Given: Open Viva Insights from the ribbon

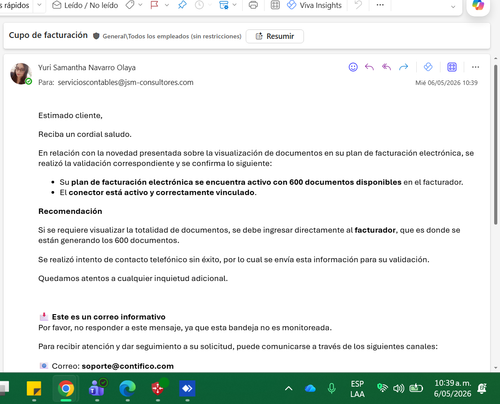Looking at the screenshot, I should click(x=314, y=5).
